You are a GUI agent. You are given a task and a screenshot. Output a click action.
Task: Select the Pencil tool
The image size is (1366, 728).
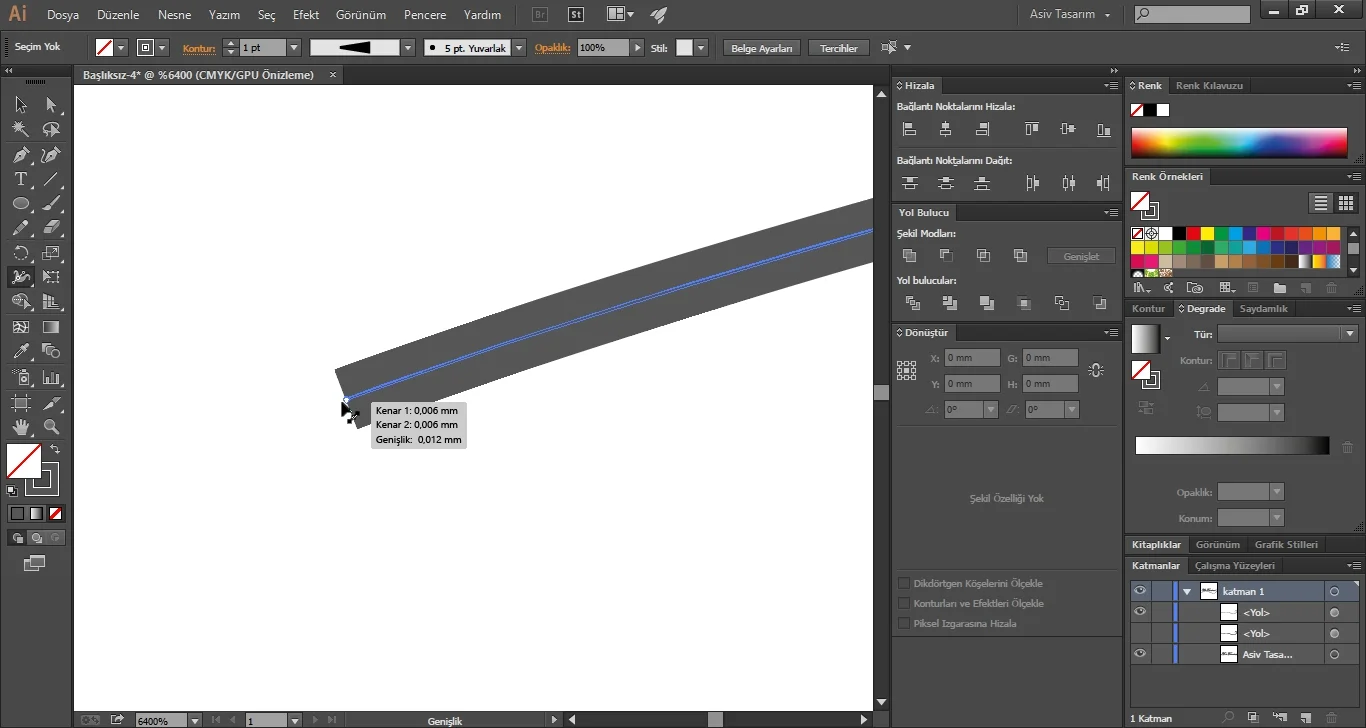pos(20,228)
